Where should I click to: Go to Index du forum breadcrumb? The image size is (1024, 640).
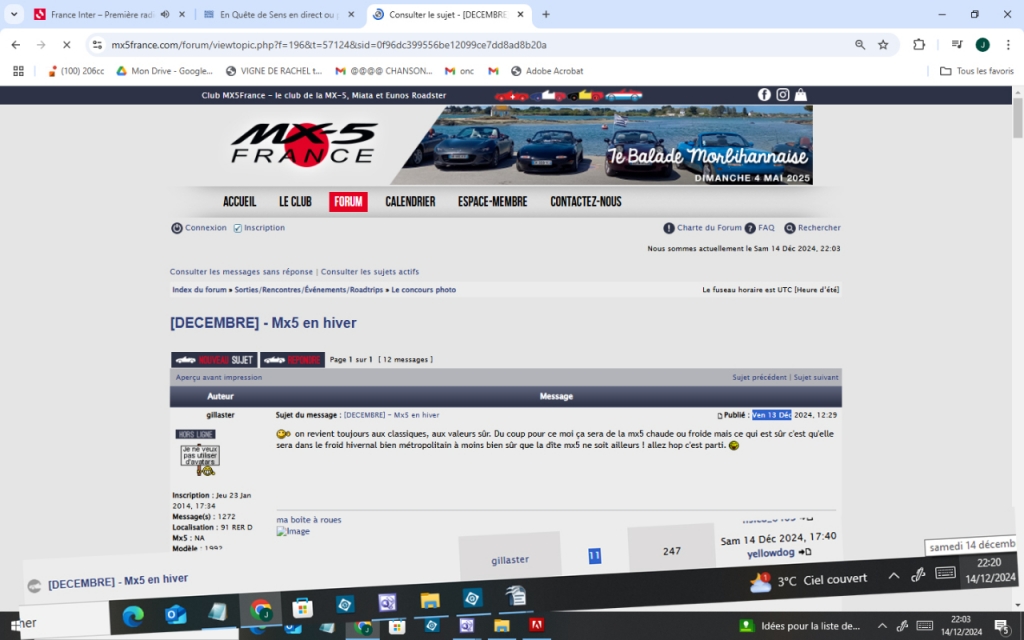(199, 290)
